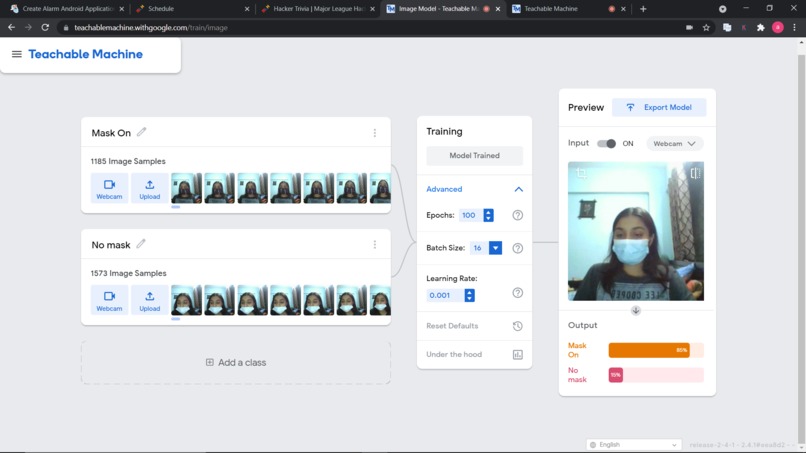This screenshot has height=453, width=806.
Task: Edit the No mask class name pencil
Action: (141, 244)
